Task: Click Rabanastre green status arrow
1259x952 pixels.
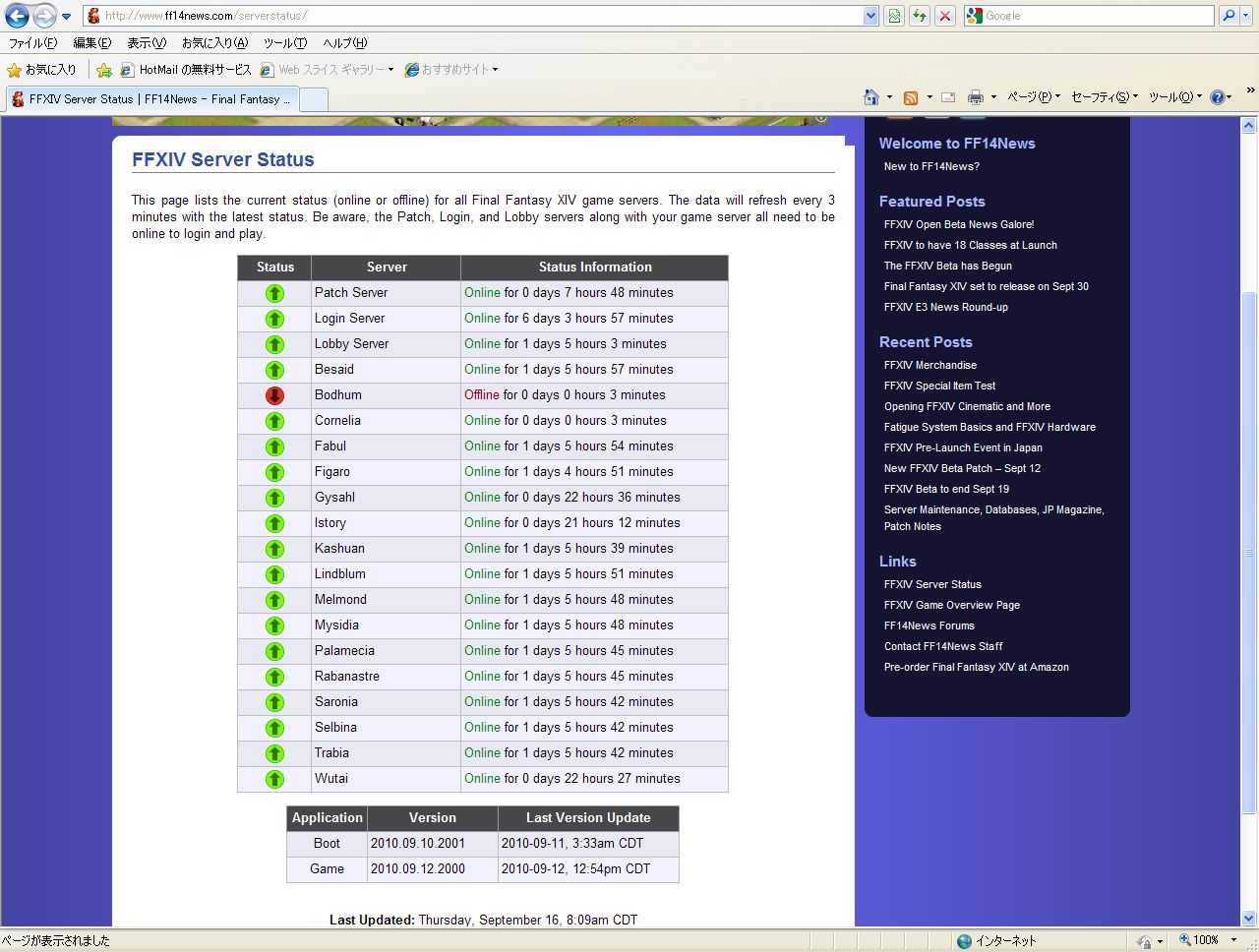Action: 274,677
